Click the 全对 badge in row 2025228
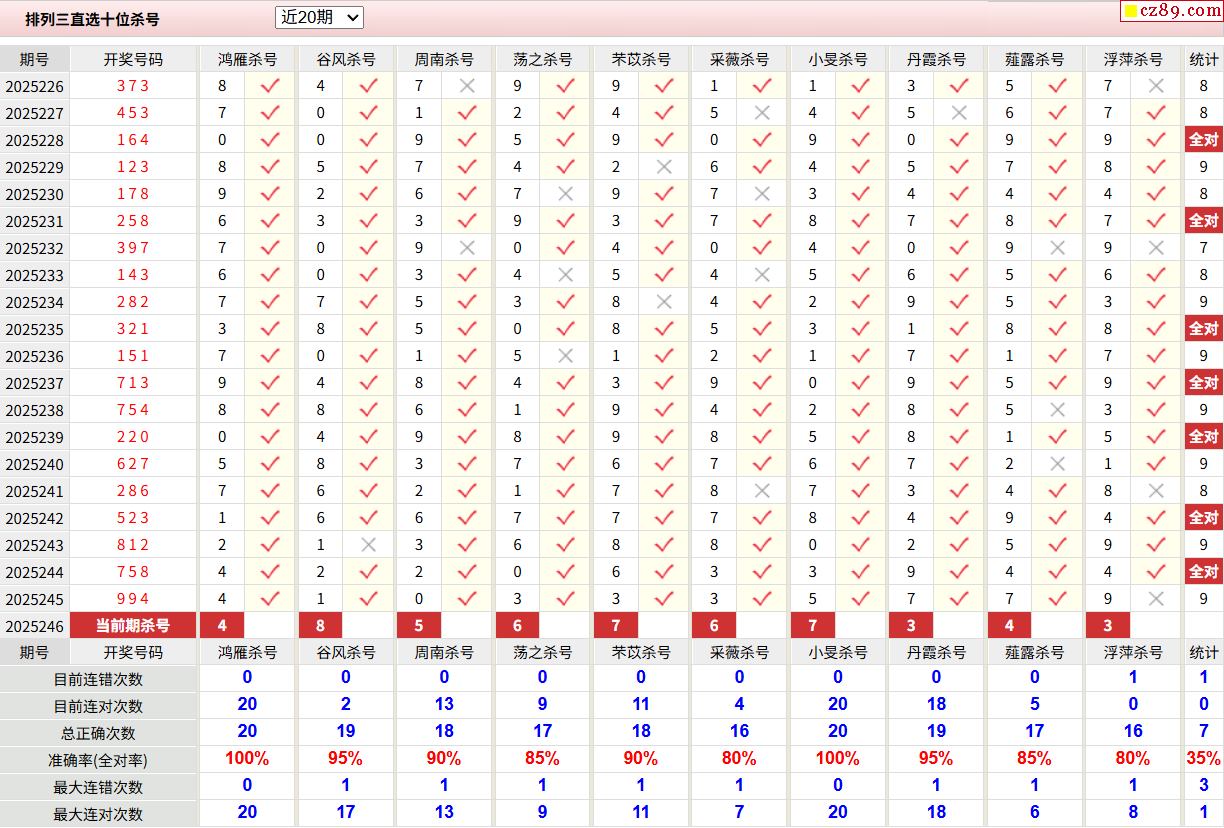Viewport: 1224px width, 828px height. coord(1204,140)
